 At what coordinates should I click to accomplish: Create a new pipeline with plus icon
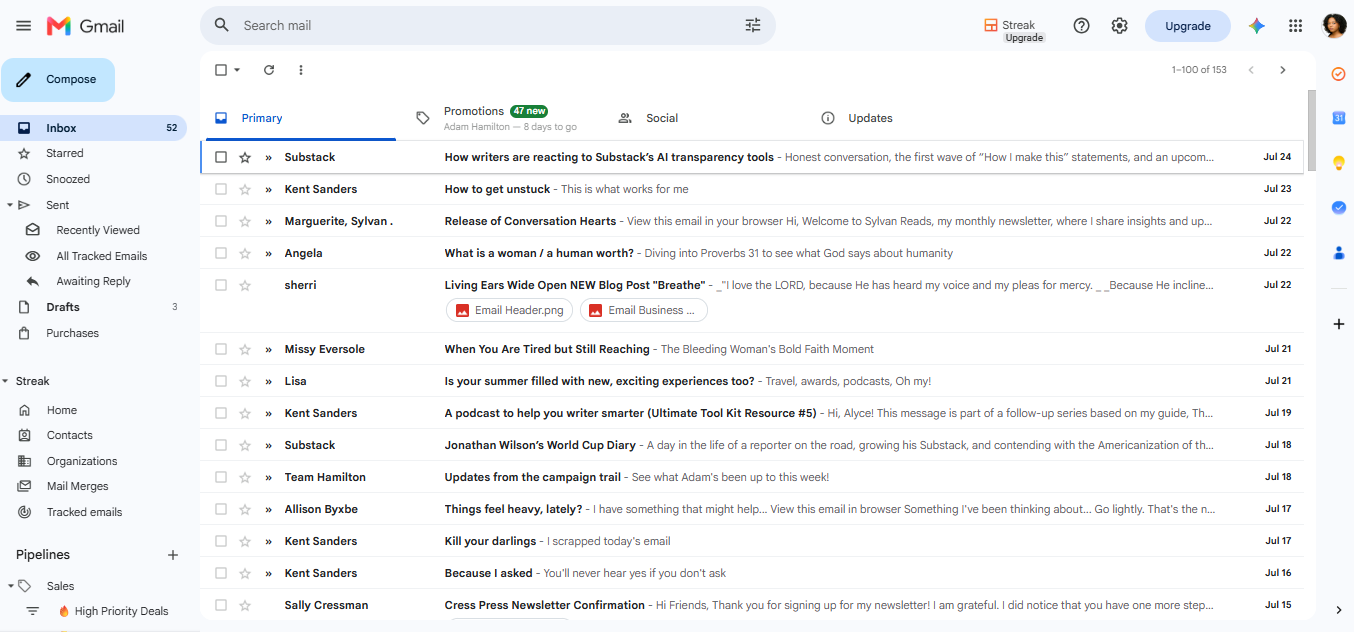pos(172,555)
